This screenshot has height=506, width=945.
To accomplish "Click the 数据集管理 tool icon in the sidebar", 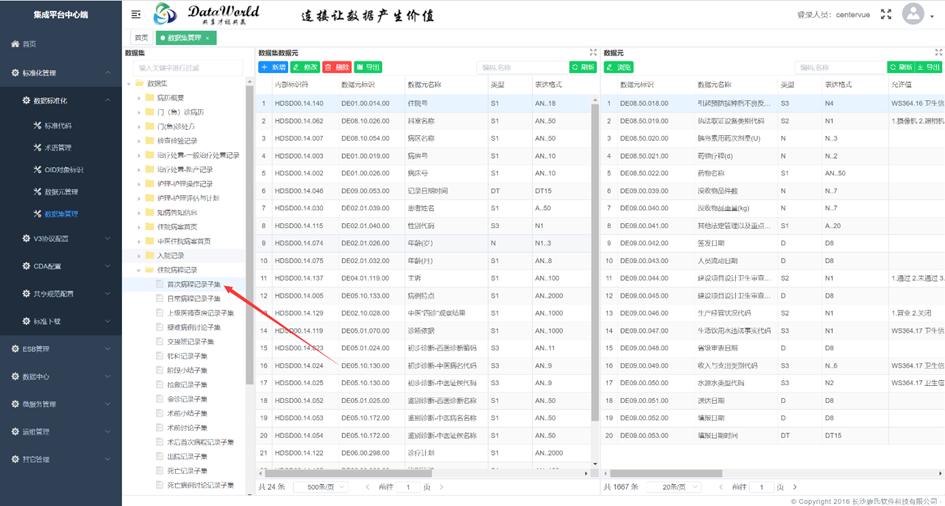I will click(x=37, y=214).
